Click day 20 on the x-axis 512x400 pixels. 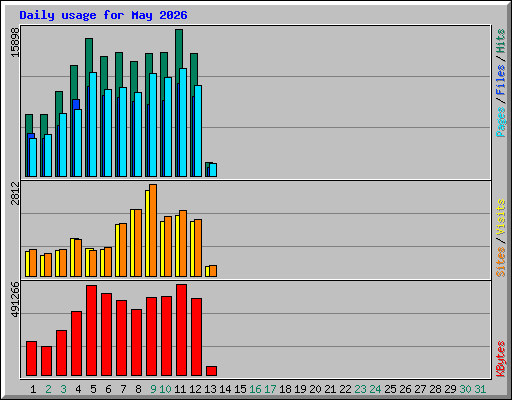point(315,389)
